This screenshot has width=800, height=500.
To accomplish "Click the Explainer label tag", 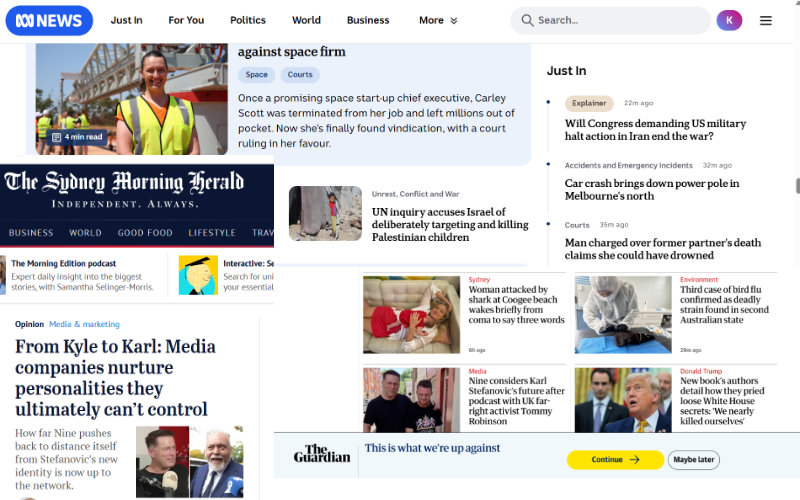I will [589, 103].
